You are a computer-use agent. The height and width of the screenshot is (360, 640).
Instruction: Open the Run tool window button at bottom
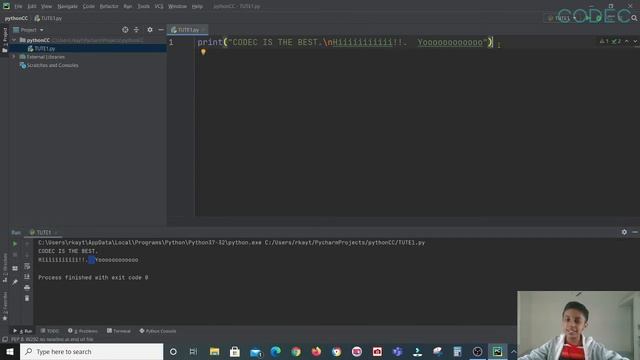[x=22, y=331]
